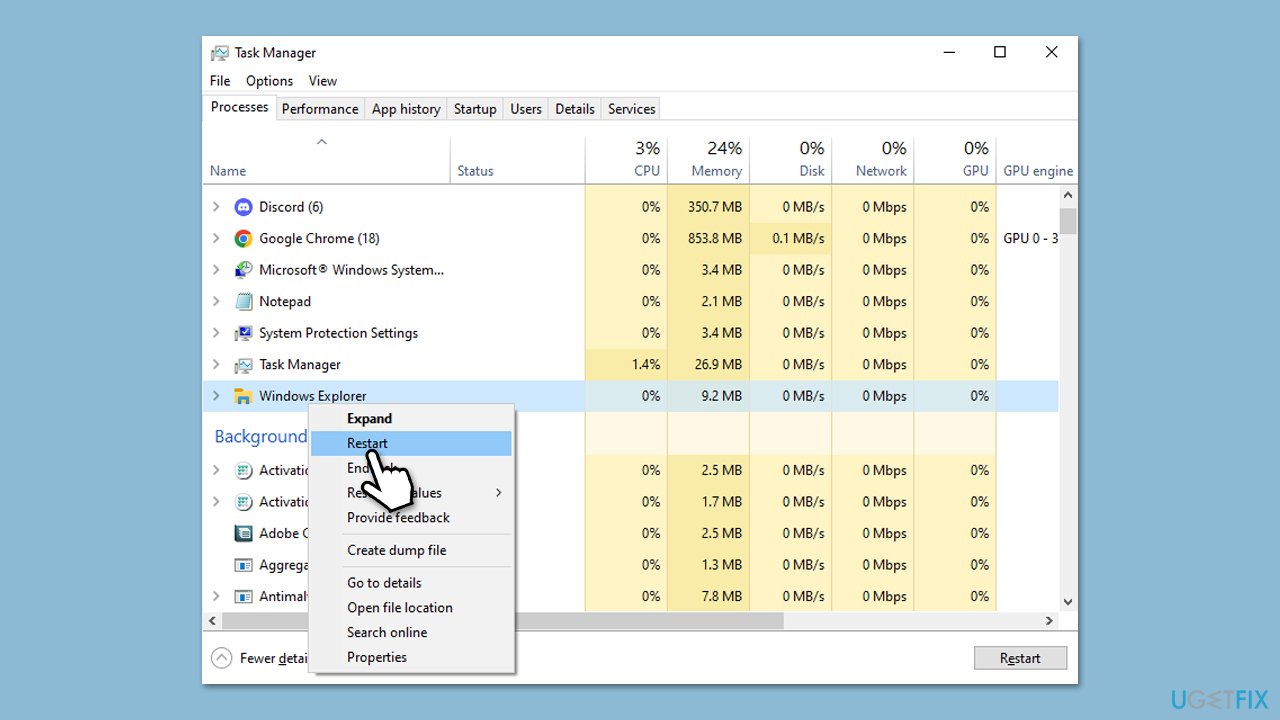Click the 26.9 MB memory value
This screenshot has width=1280, height=720.
coord(719,365)
